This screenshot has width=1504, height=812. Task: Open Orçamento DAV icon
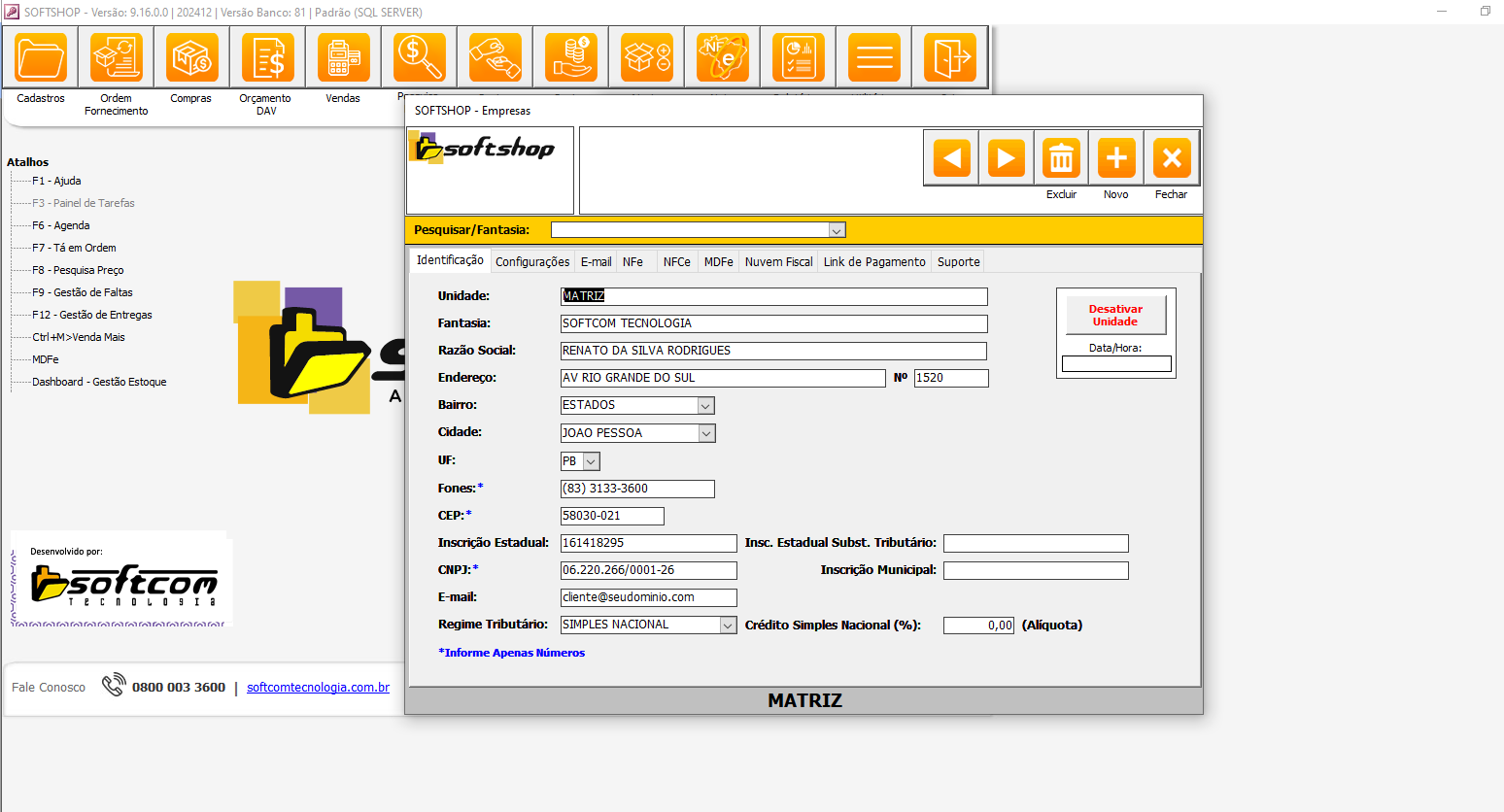(x=267, y=58)
